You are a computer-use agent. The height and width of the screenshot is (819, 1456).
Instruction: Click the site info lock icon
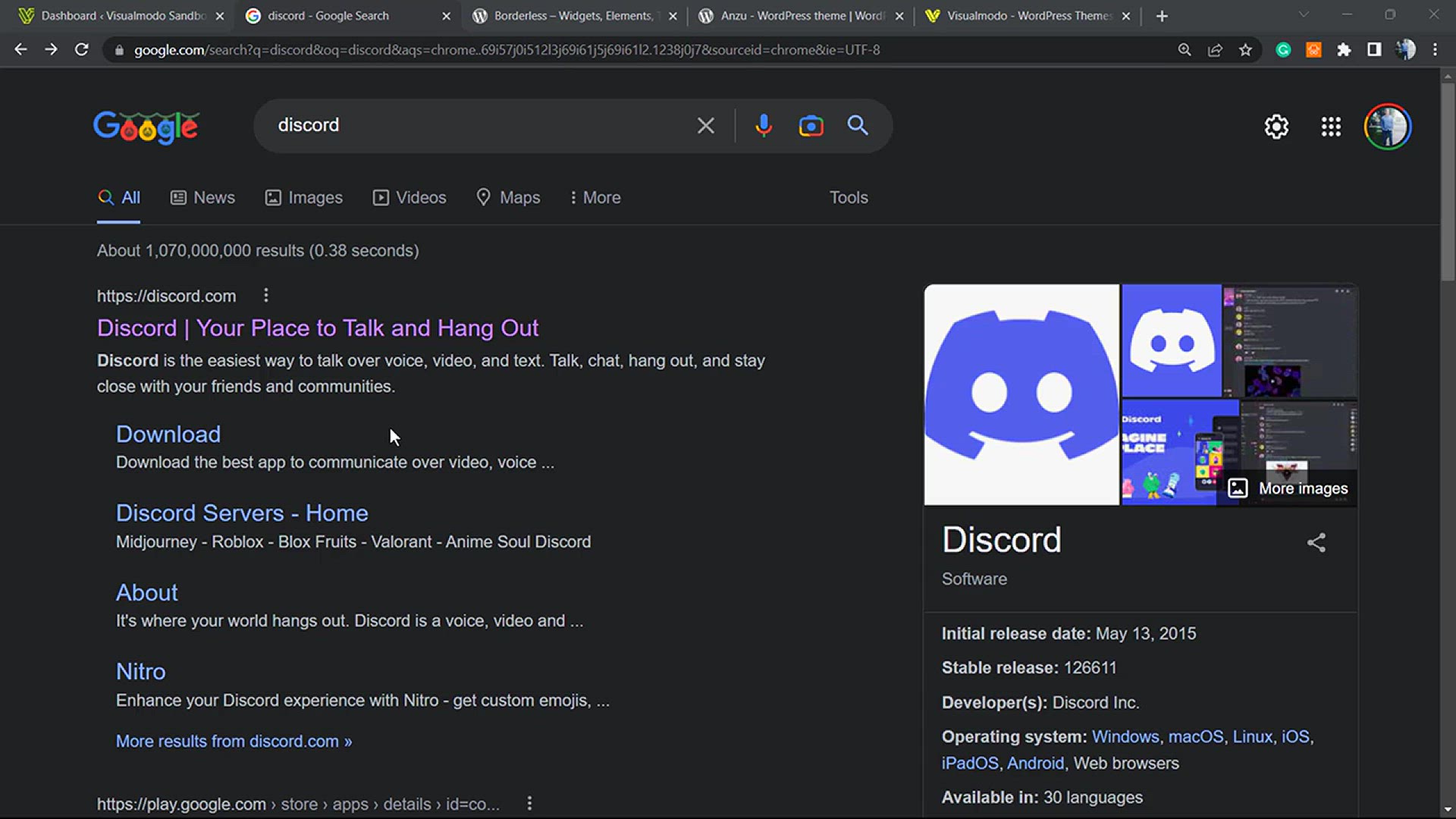(x=119, y=50)
